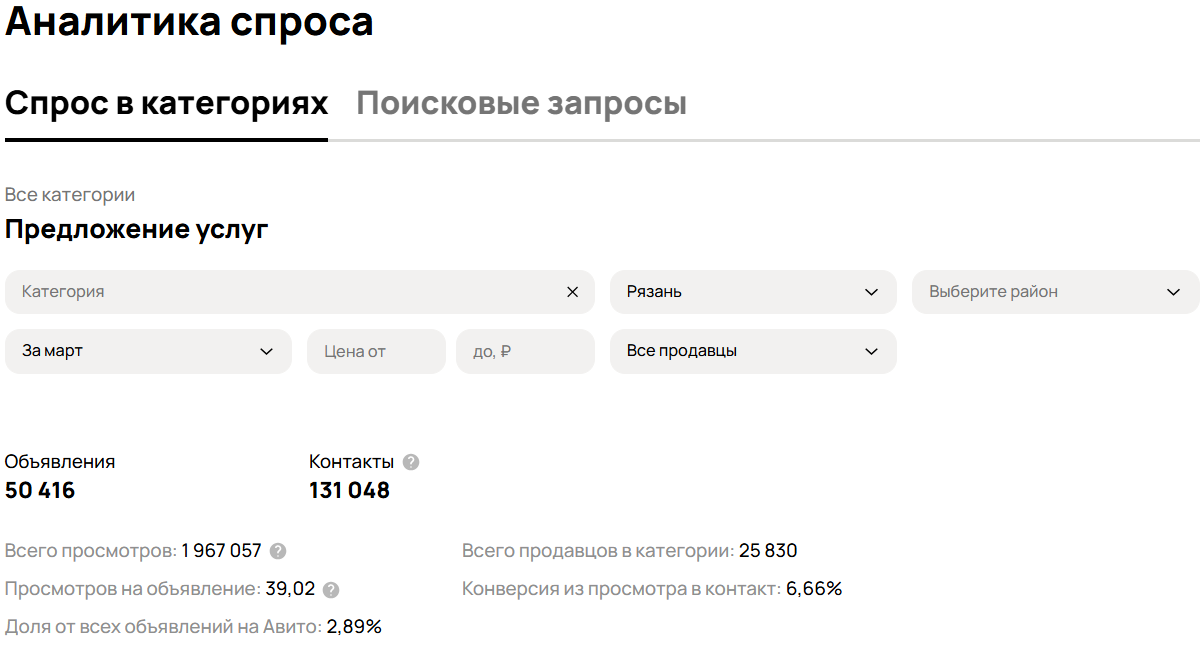Clear the Категория field with the X icon

coord(573,292)
